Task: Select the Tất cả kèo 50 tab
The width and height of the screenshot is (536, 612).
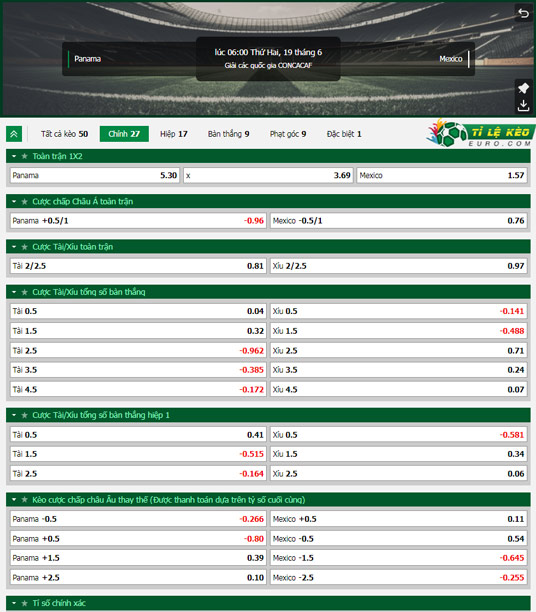Action: [64, 134]
